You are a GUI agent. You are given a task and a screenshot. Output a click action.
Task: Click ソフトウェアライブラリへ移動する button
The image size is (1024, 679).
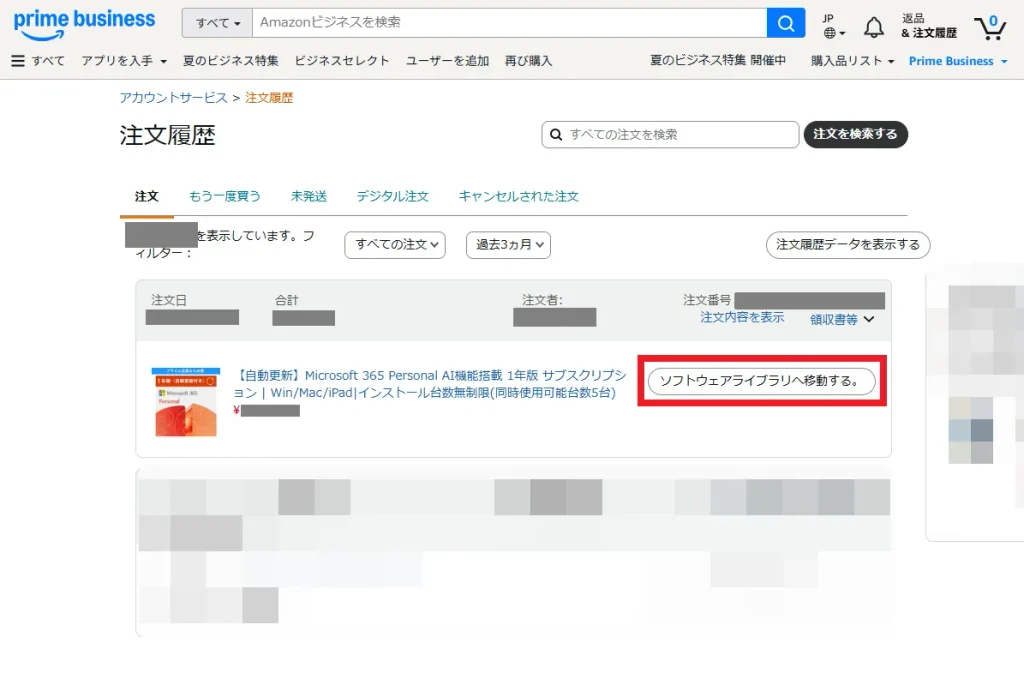click(761, 381)
